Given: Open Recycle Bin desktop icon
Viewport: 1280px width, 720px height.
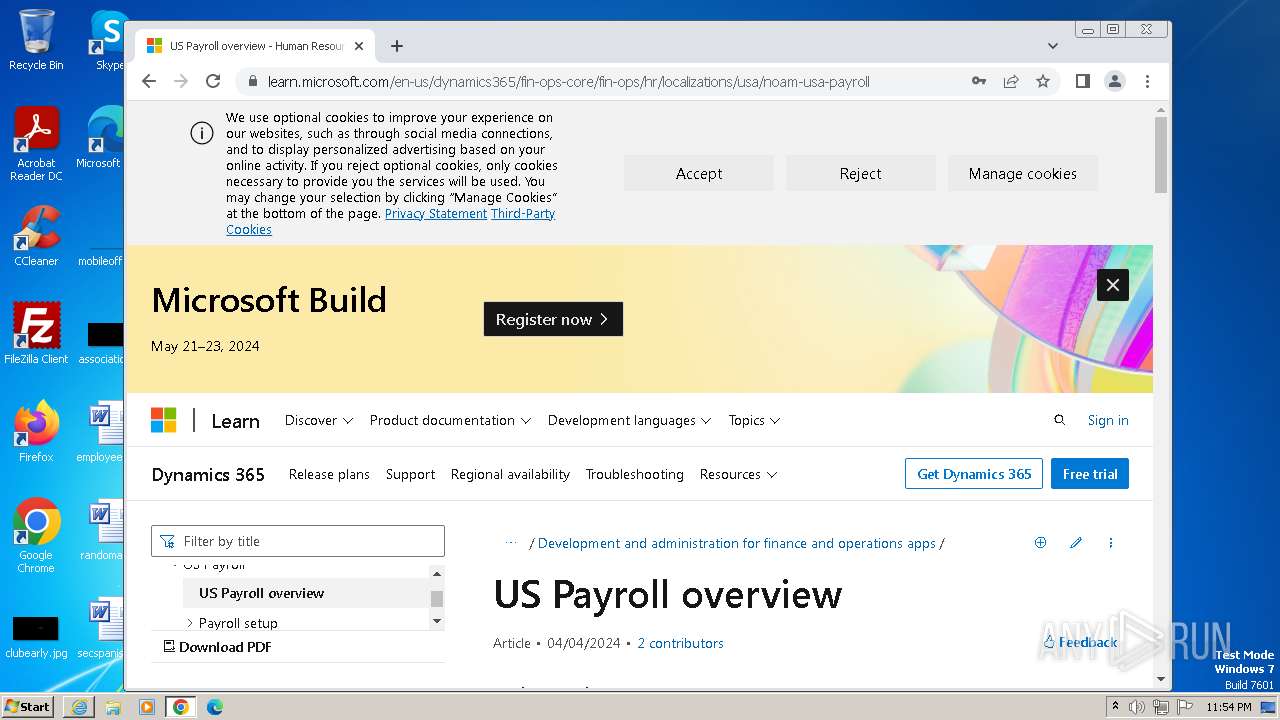Looking at the screenshot, I should tap(36, 39).
